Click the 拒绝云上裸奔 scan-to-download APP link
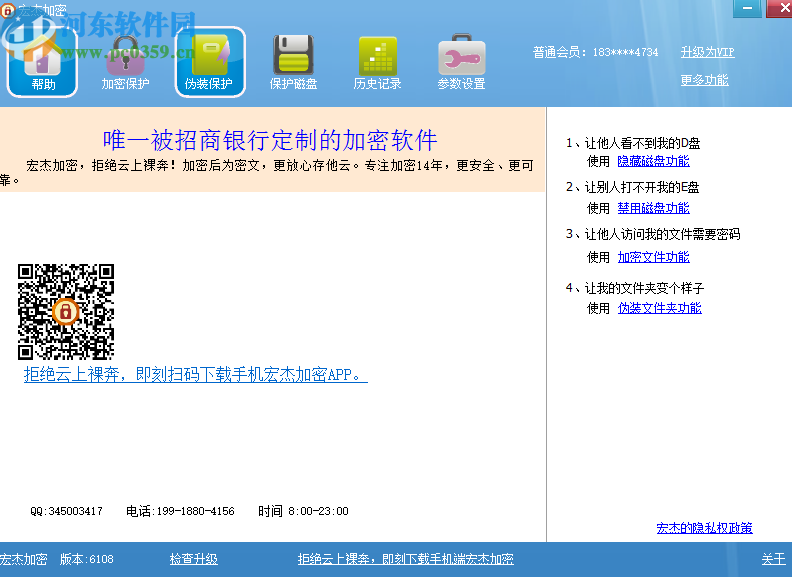Image resolution: width=792 pixels, height=577 pixels. click(195, 374)
